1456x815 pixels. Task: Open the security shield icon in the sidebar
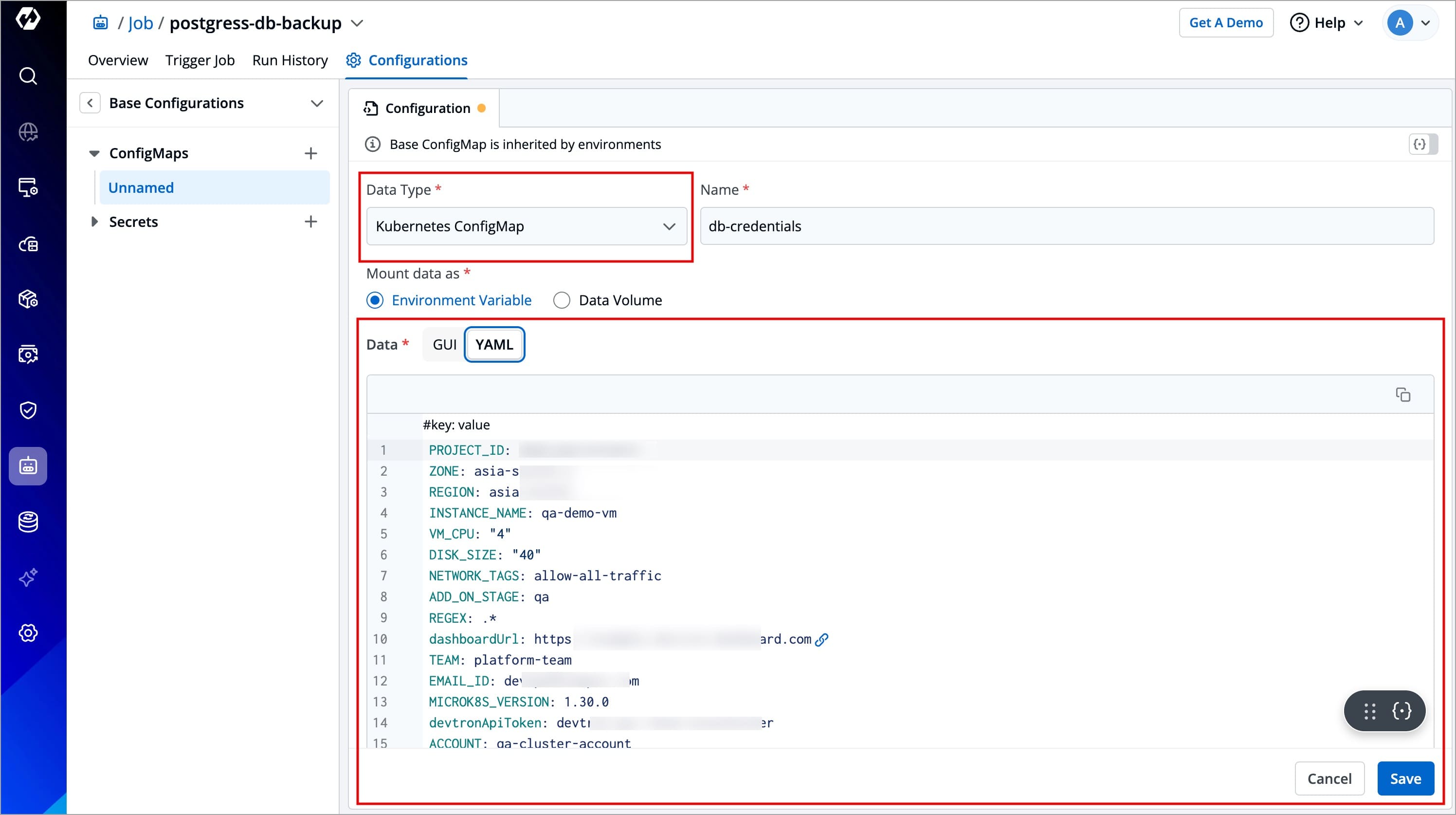(x=28, y=409)
